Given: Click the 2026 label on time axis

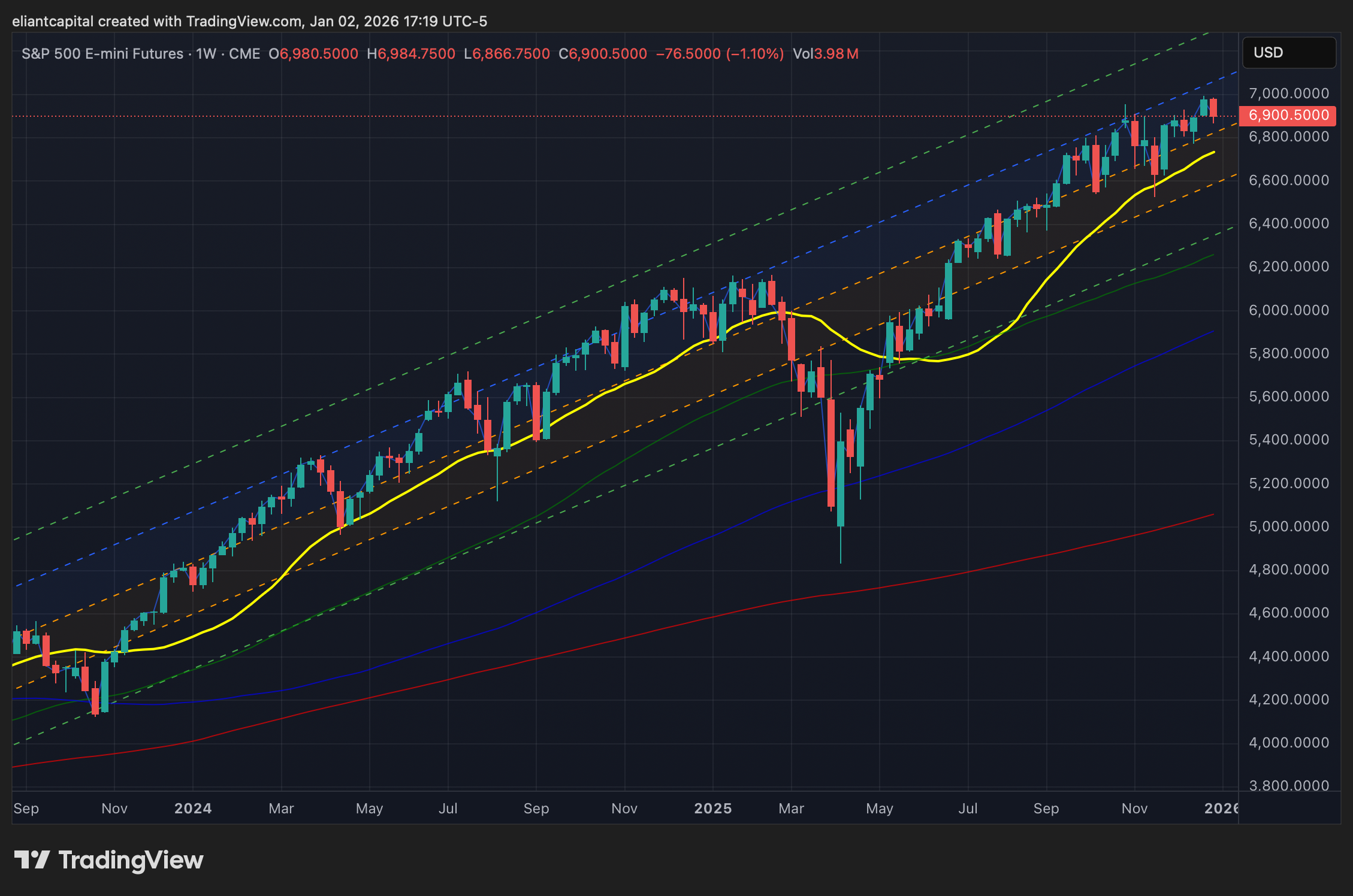Looking at the screenshot, I should point(1221,809).
